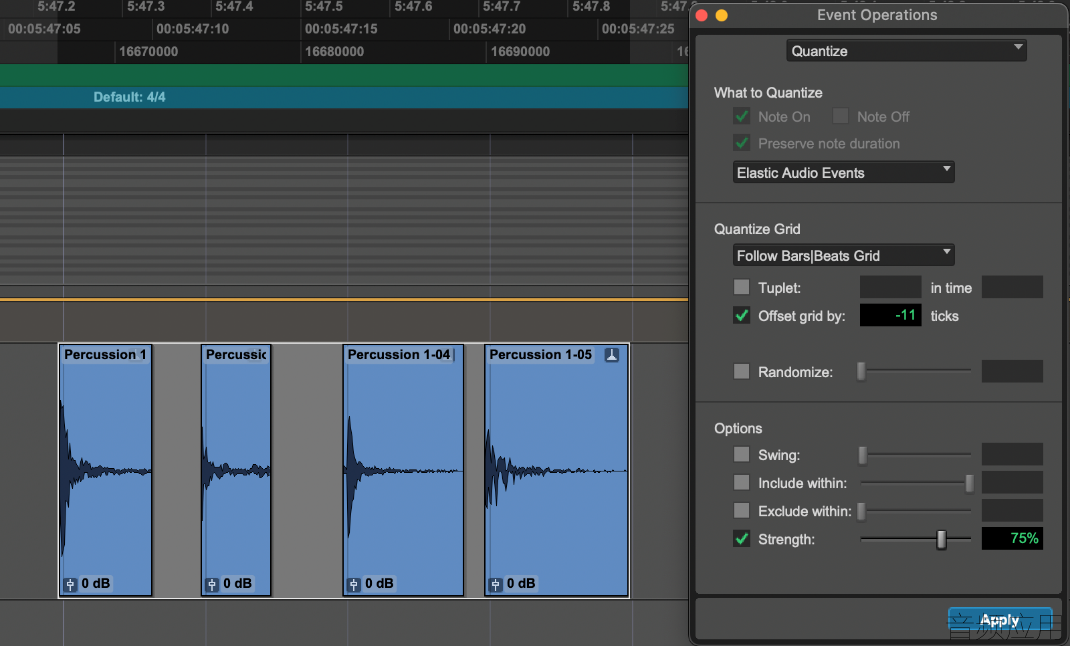
Task: Click clip gain fader icon on Percussion 1-04
Action: (x=353, y=585)
